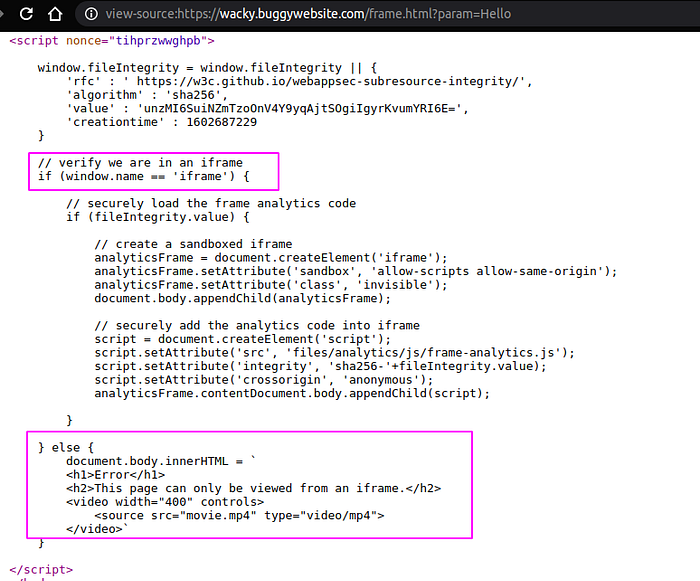The height and width of the screenshot is (581, 700).
Task: Click the setAttribute('class', 'invisible') line
Action: click(271, 285)
